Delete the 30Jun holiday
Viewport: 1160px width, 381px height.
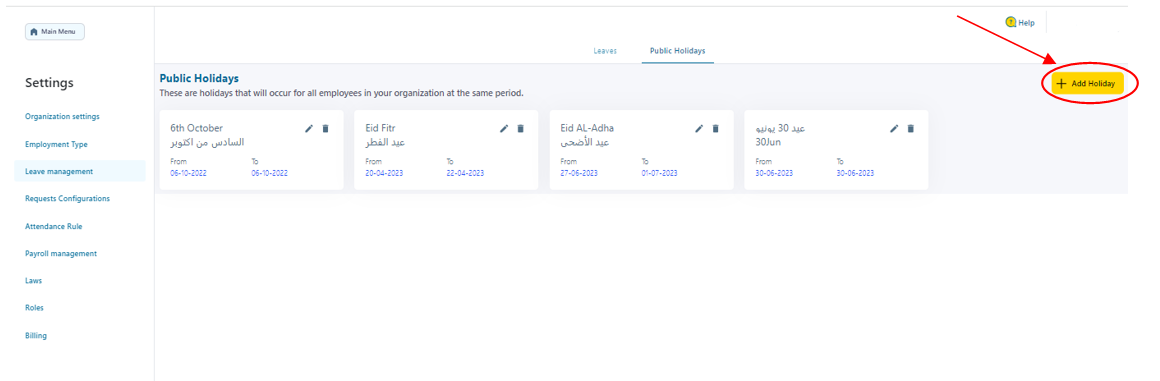coord(911,129)
